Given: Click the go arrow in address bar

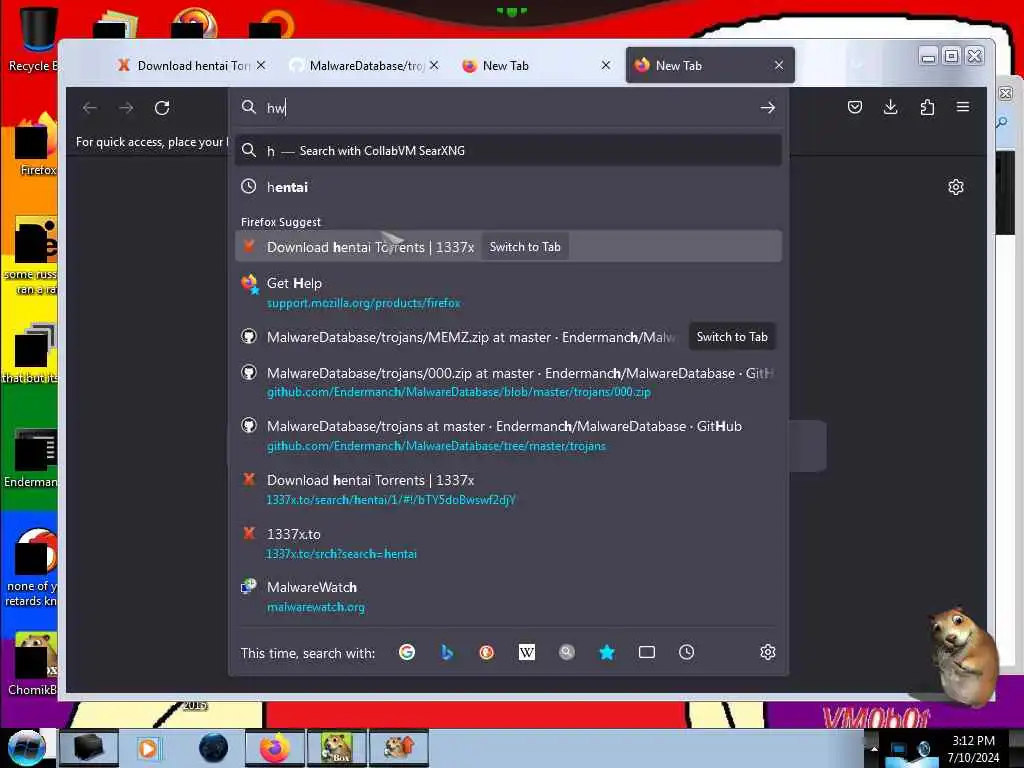Looking at the screenshot, I should [767, 108].
